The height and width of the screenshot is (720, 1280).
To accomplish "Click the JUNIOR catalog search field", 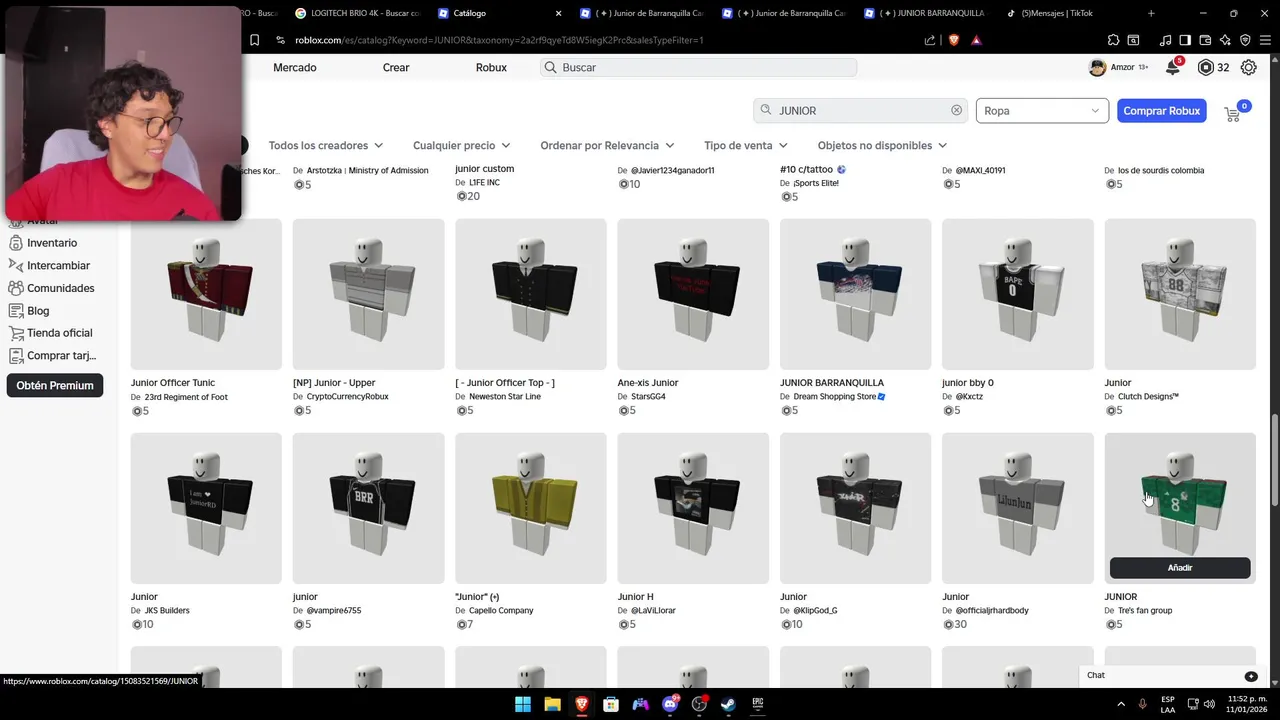I will (x=859, y=110).
